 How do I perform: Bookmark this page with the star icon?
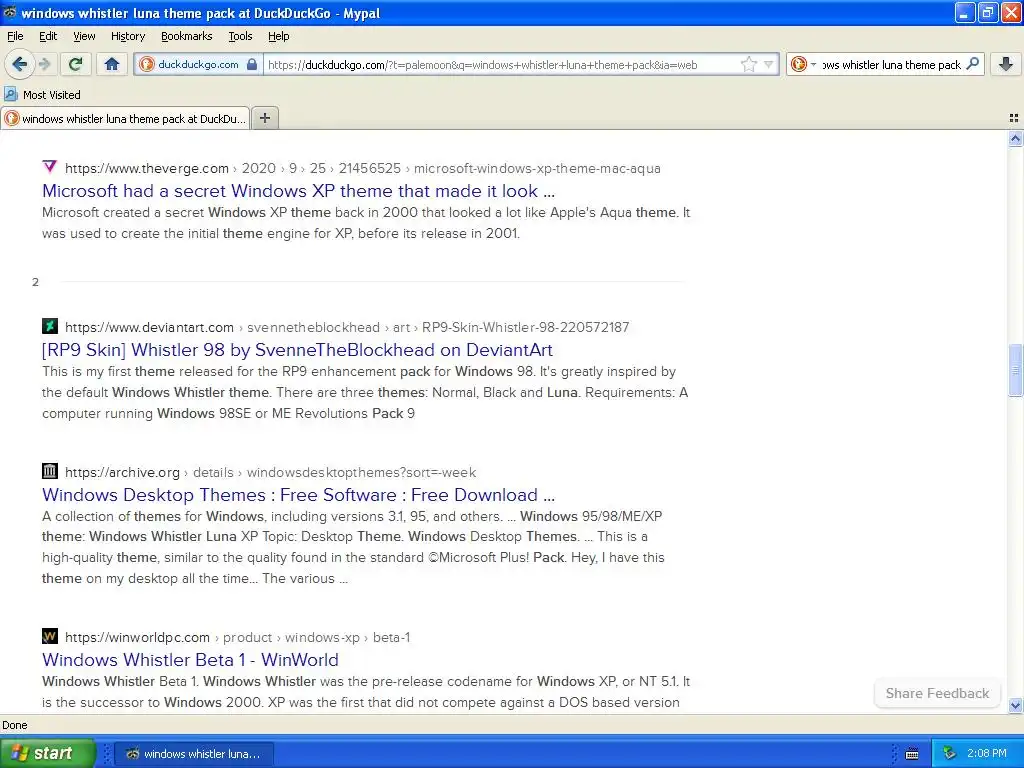[748, 64]
